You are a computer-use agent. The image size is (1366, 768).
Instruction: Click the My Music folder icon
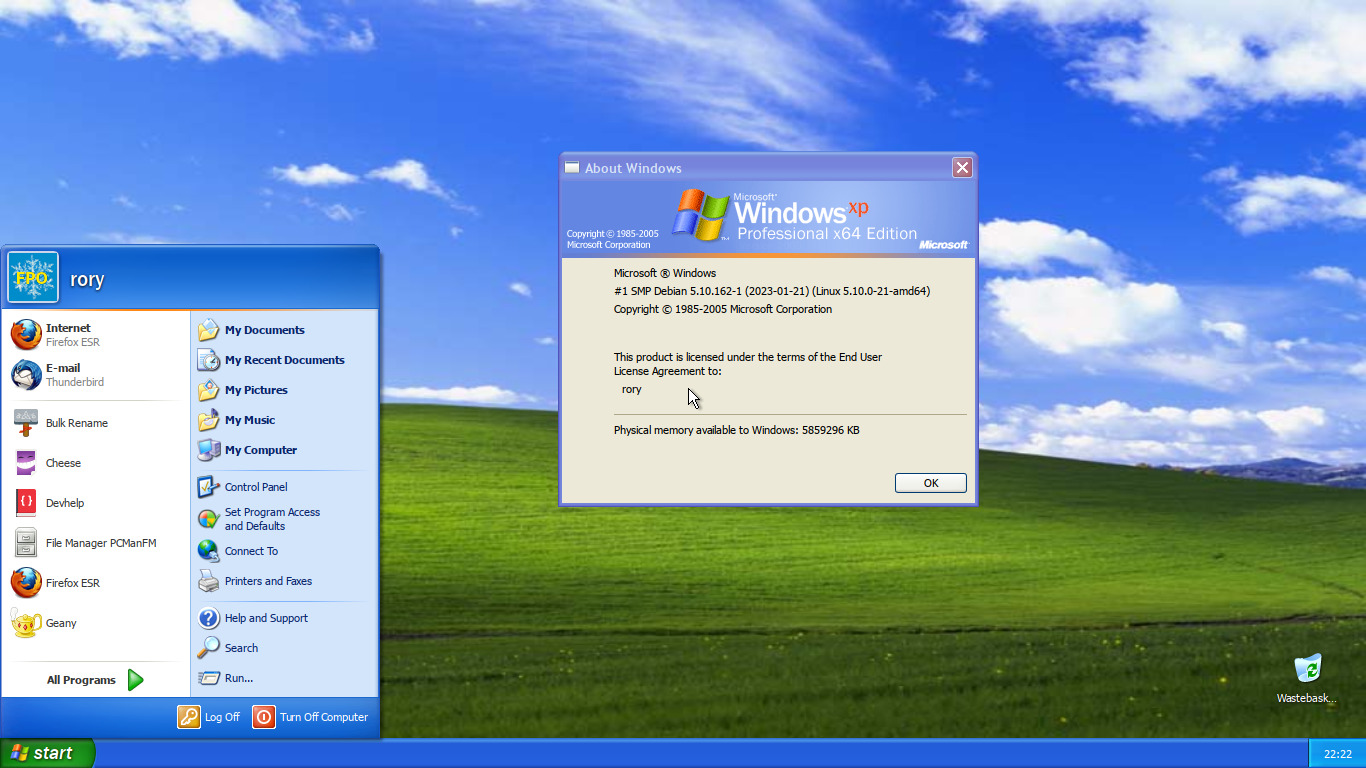pos(208,420)
